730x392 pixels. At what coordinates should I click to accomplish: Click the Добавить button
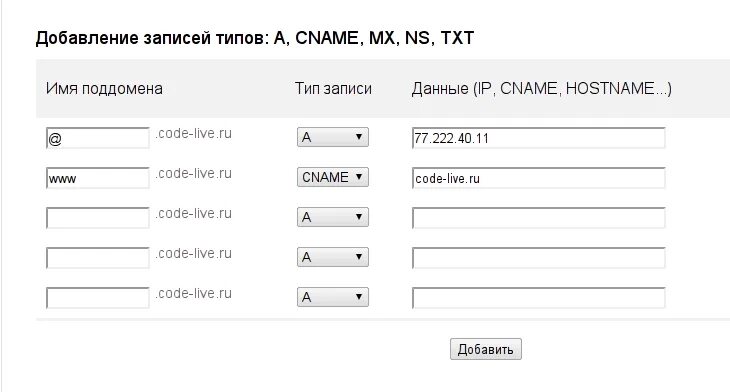tap(486, 349)
